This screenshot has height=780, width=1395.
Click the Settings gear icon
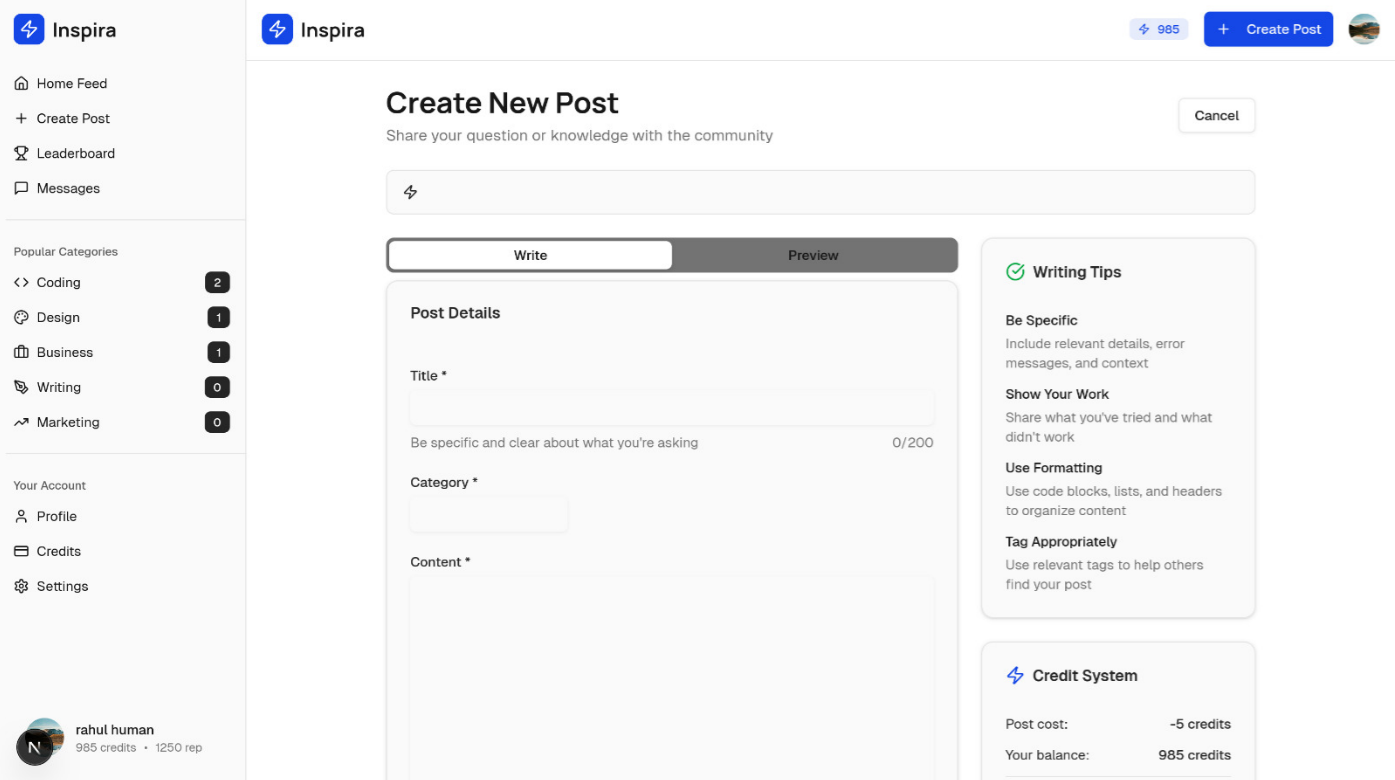pos(21,586)
